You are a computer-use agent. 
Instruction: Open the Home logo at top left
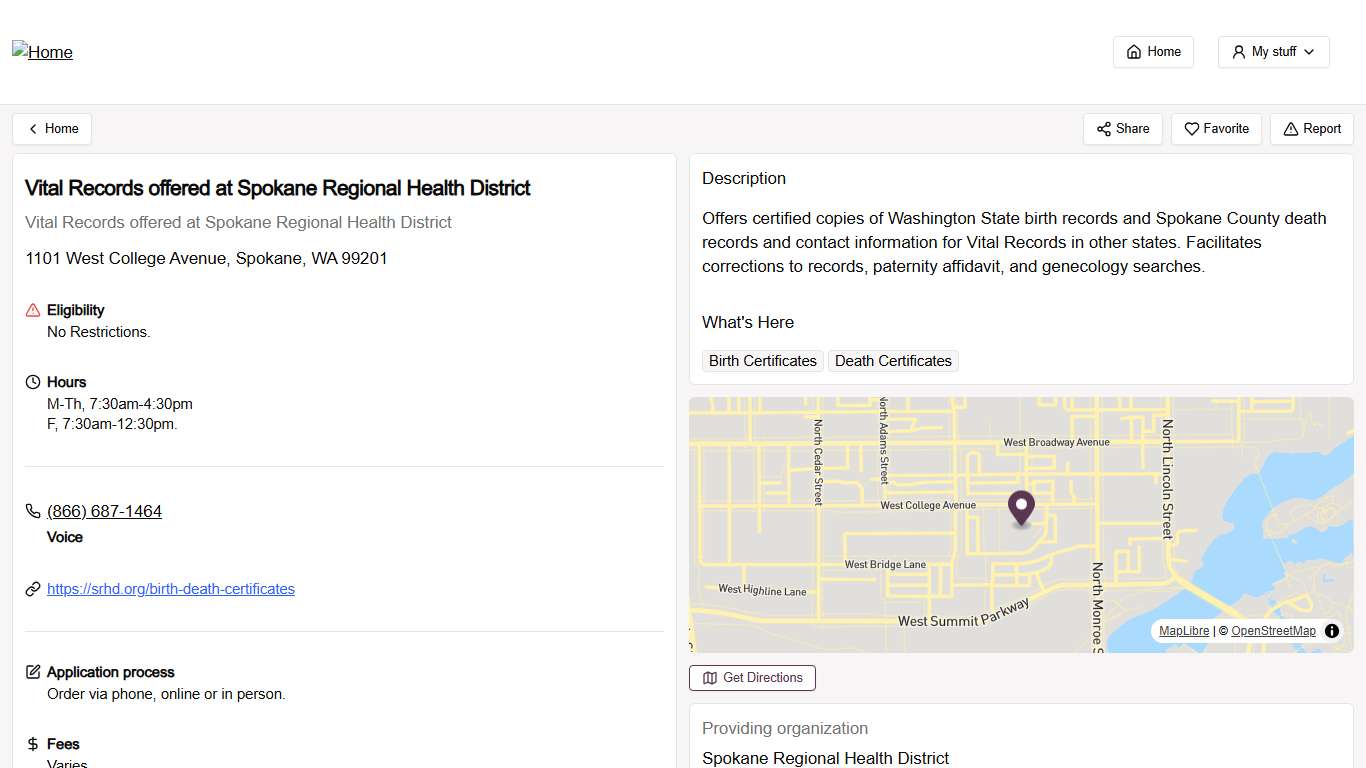42,52
